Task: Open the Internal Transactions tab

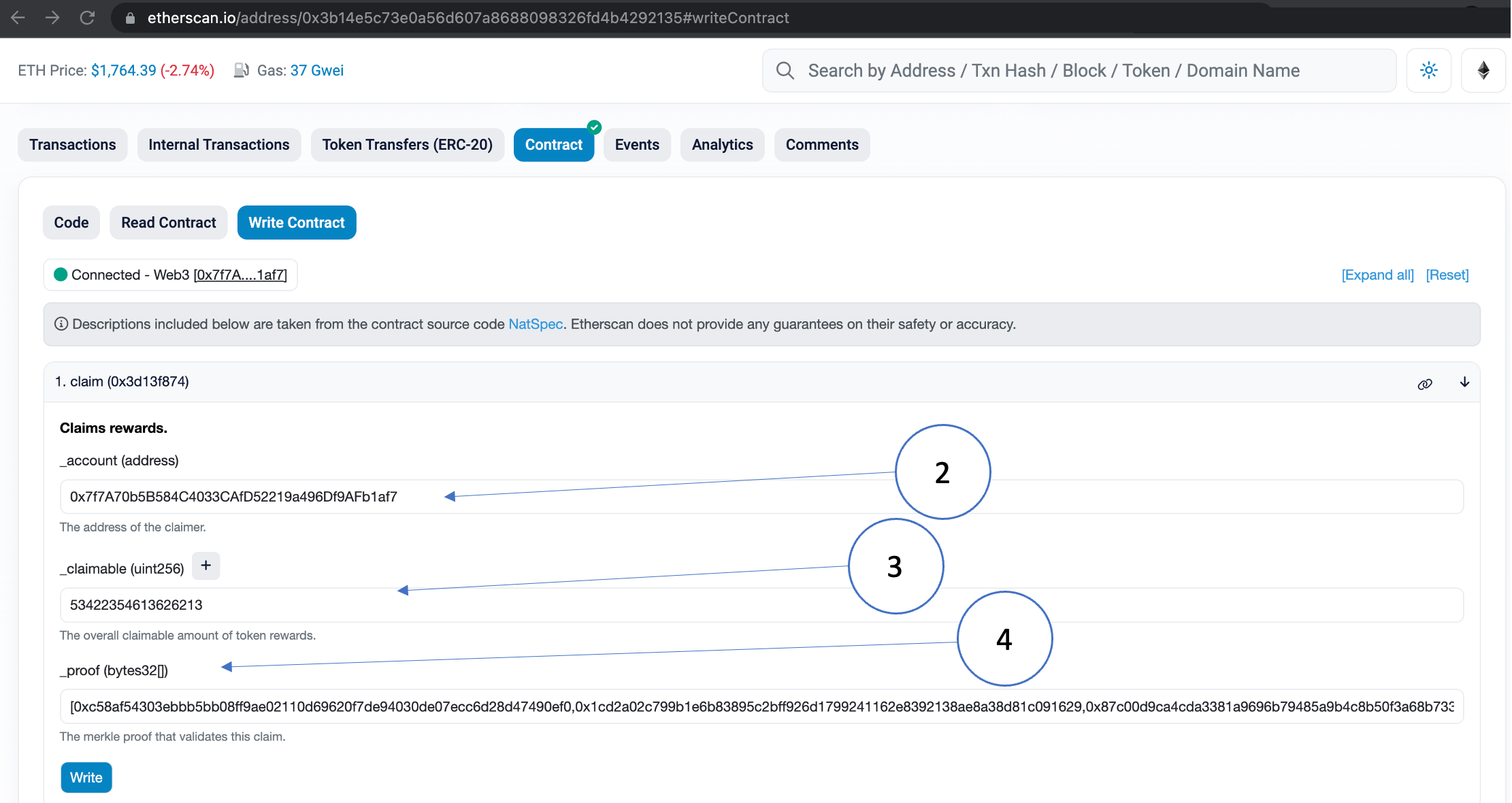Action: pos(218,145)
